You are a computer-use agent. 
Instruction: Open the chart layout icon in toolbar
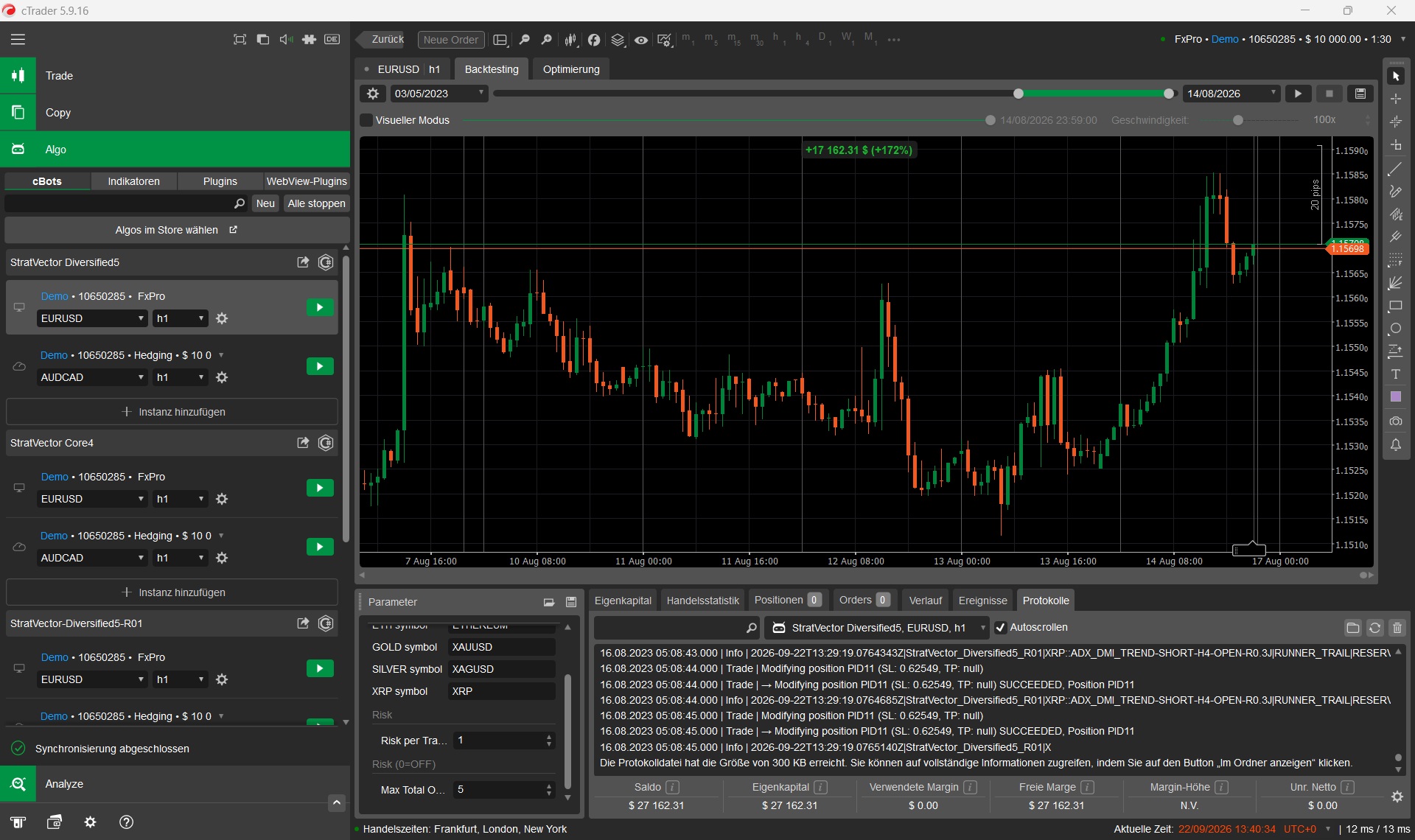tap(500, 40)
